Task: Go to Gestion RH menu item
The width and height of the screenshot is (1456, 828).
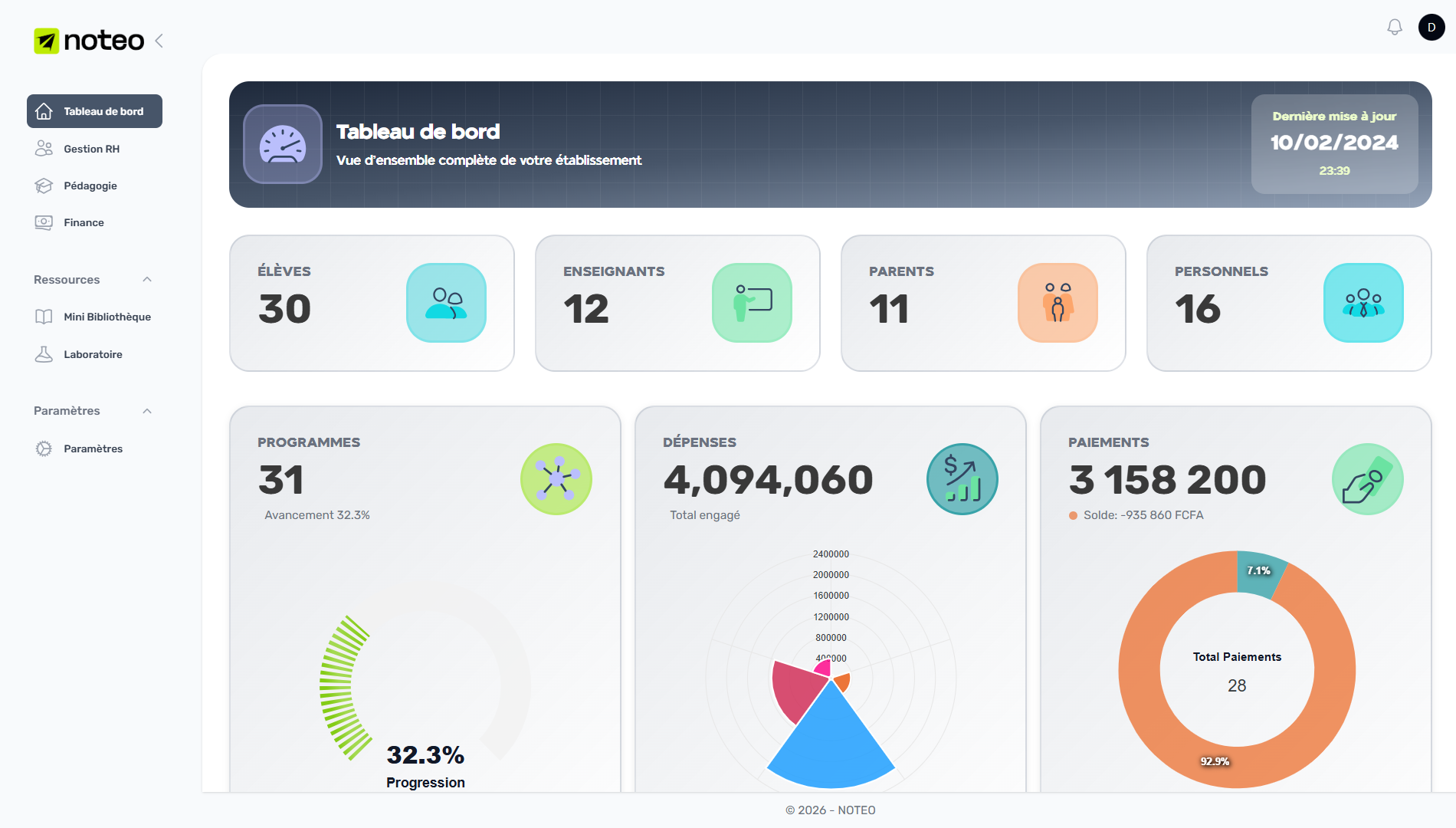Action: coord(91,149)
